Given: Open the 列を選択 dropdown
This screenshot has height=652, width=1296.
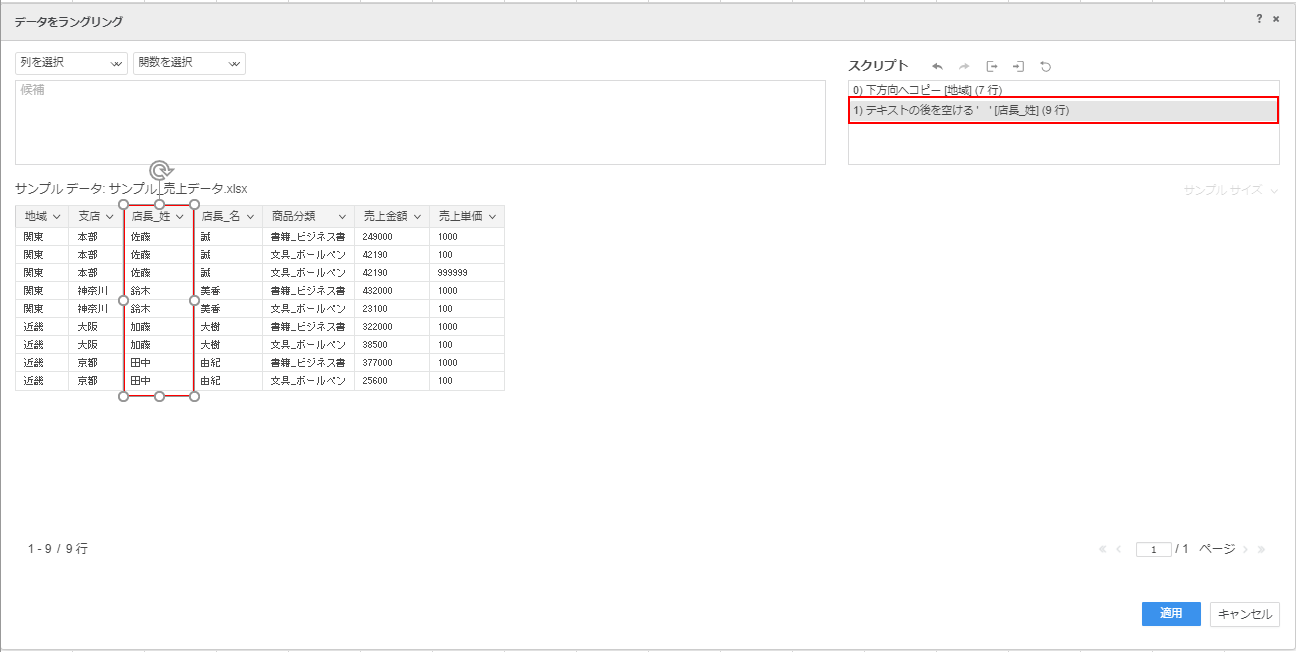Looking at the screenshot, I should point(71,63).
